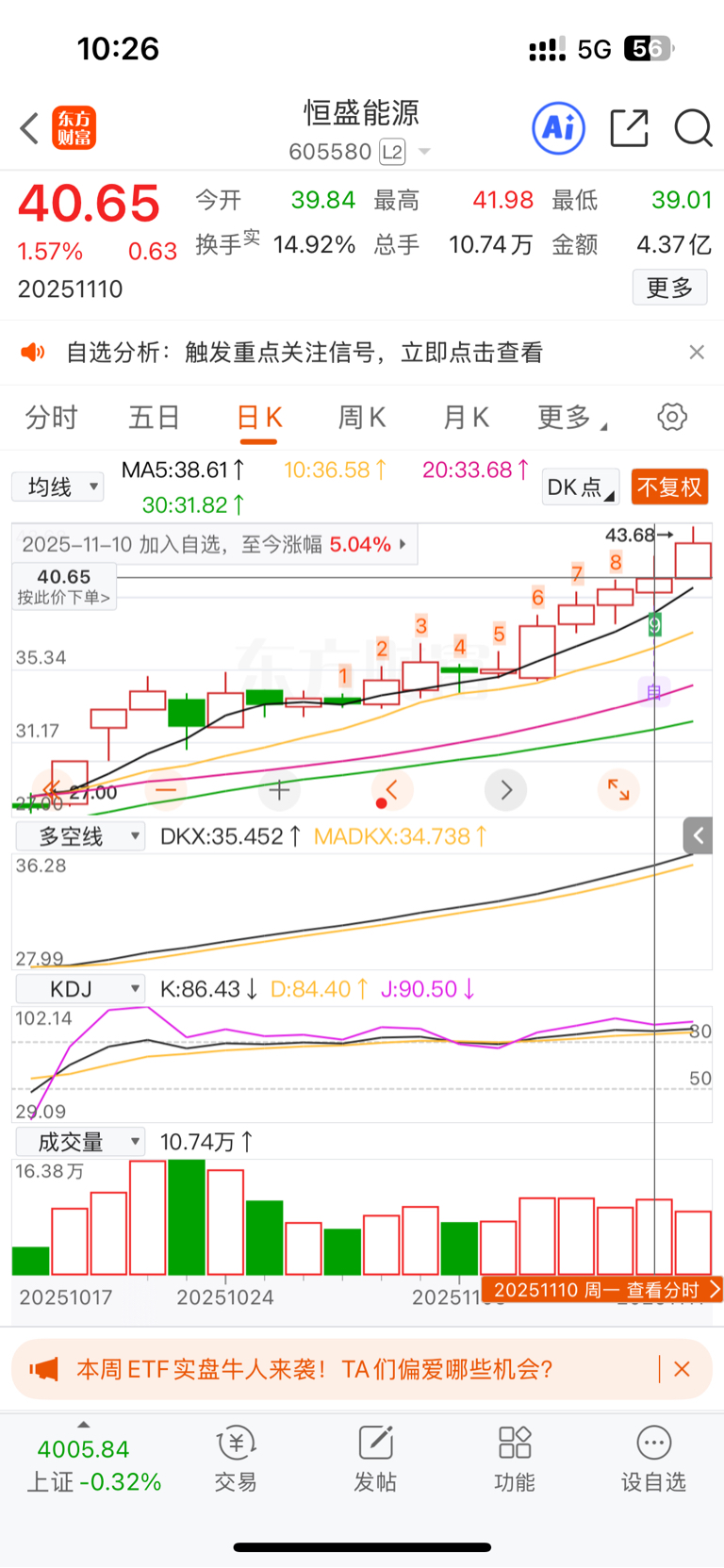
Task: Open the 本周ETF实盘牛人来袭 banner link
Action: [x=314, y=1369]
